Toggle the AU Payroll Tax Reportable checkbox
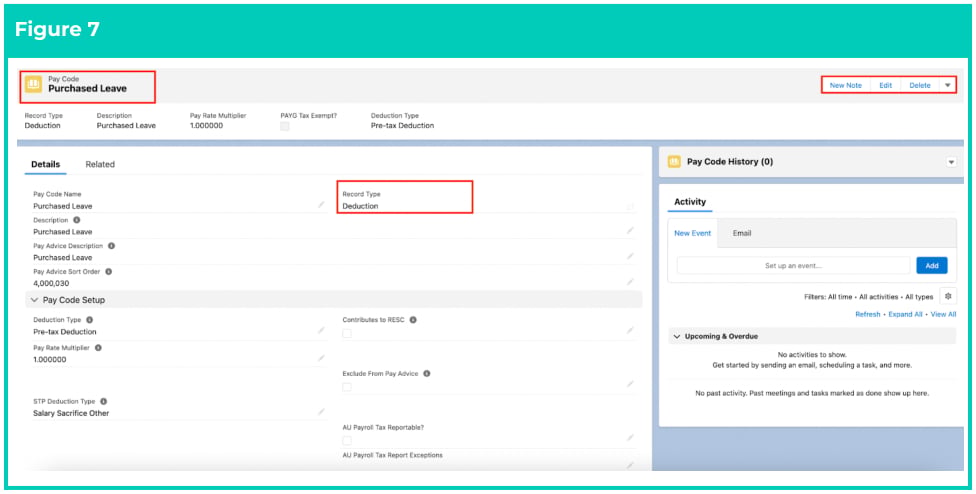This screenshot has width=976, height=494. click(347, 440)
